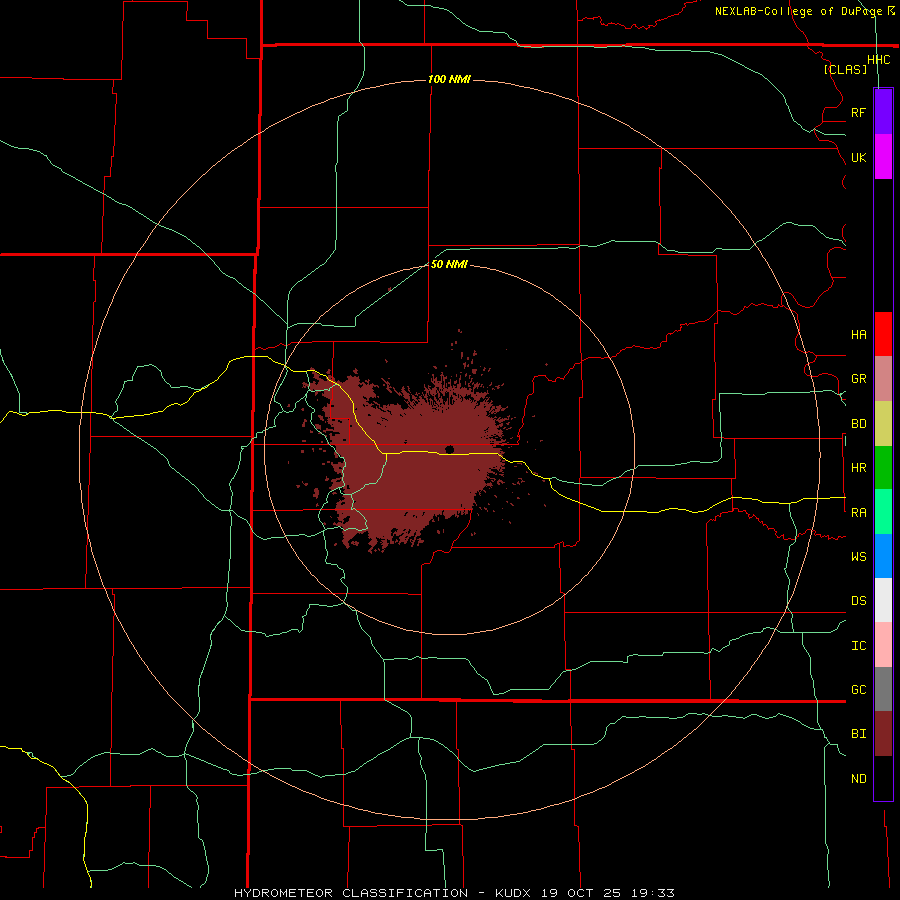
Task: Click the HR legend label
Action: [858, 468]
